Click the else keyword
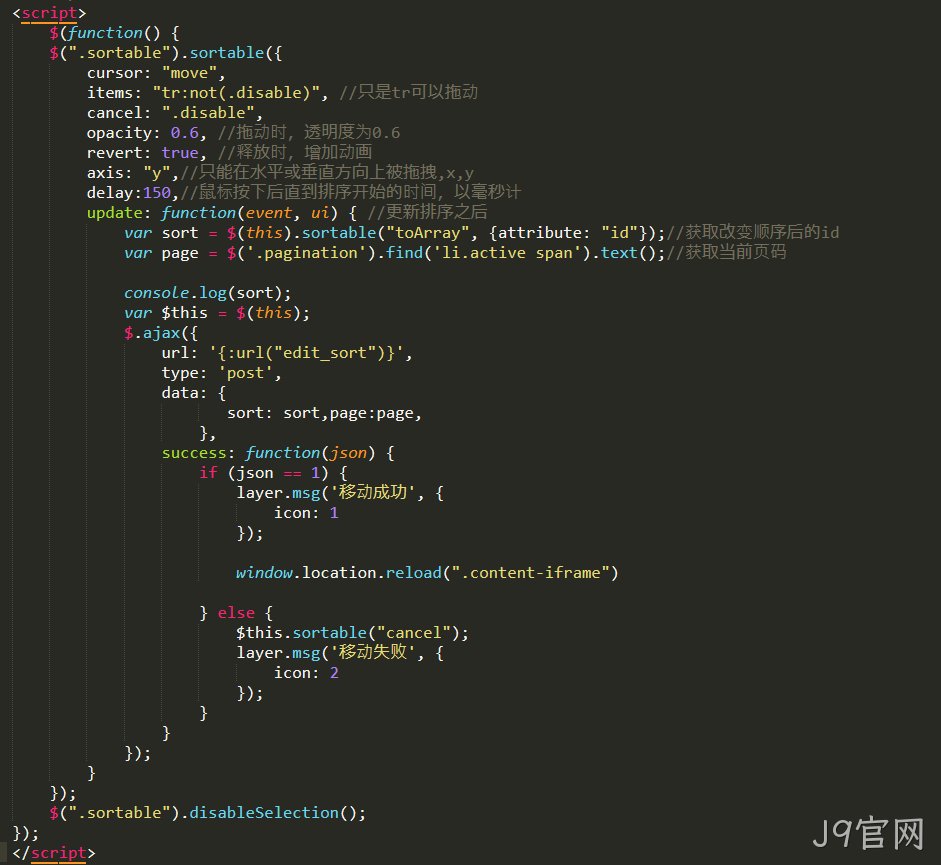Image resolution: width=941 pixels, height=865 pixels. pos(236,613)
